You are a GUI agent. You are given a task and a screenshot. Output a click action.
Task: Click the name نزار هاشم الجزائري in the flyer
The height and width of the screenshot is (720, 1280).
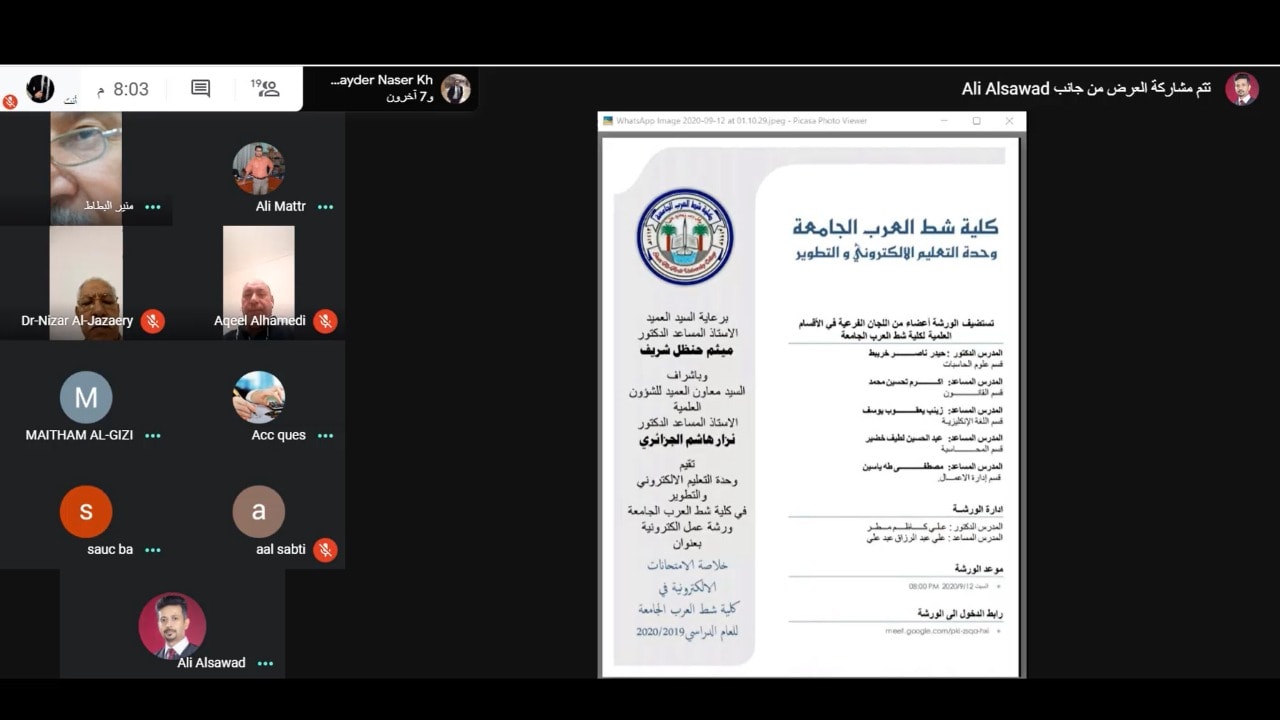[686, 440]
